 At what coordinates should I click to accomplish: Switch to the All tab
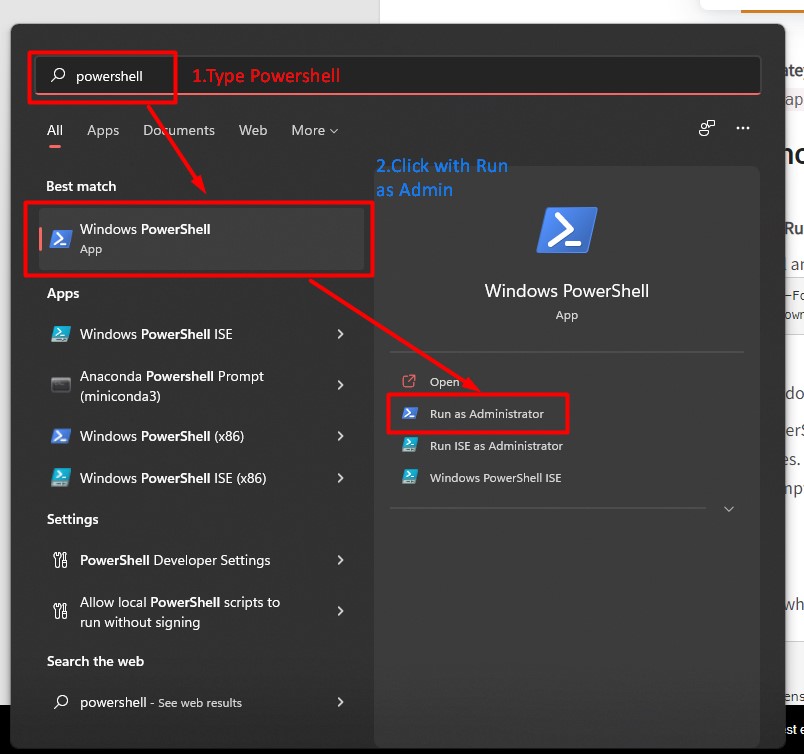click(x=55, y=130)
